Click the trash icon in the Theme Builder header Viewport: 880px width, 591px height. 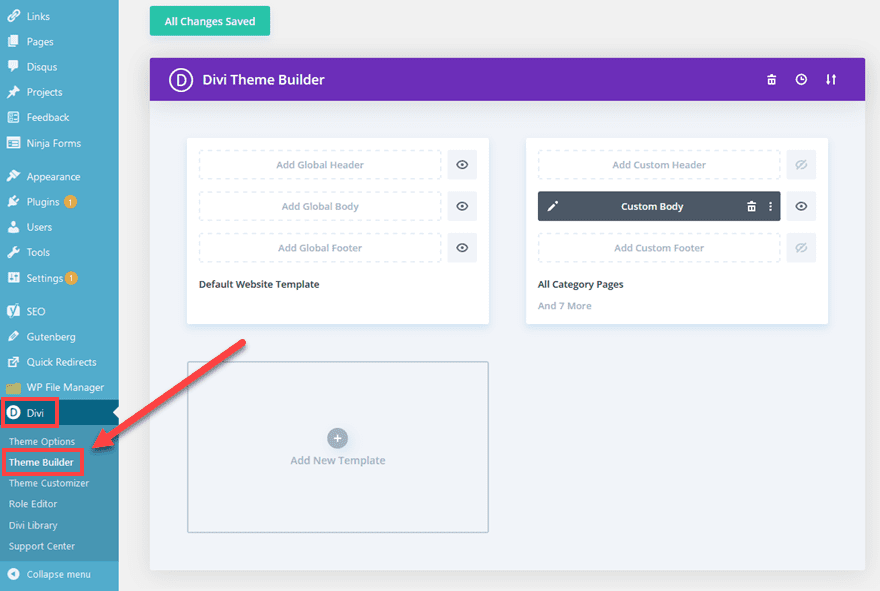(771, 79)
